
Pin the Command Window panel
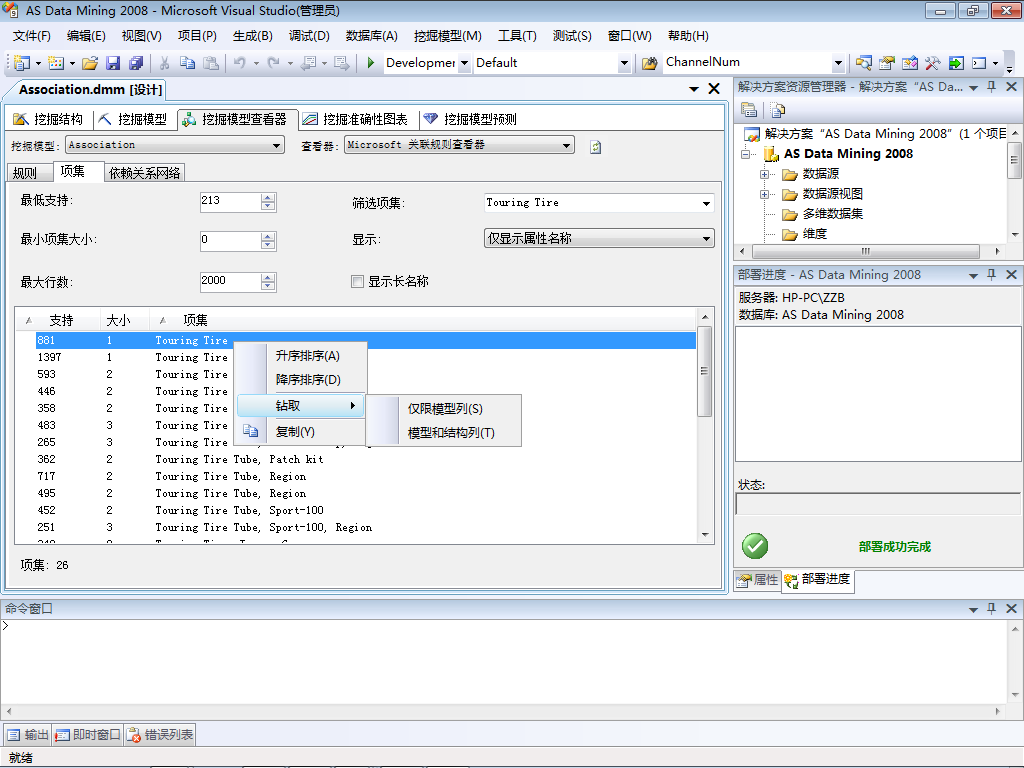pos(991,609)
